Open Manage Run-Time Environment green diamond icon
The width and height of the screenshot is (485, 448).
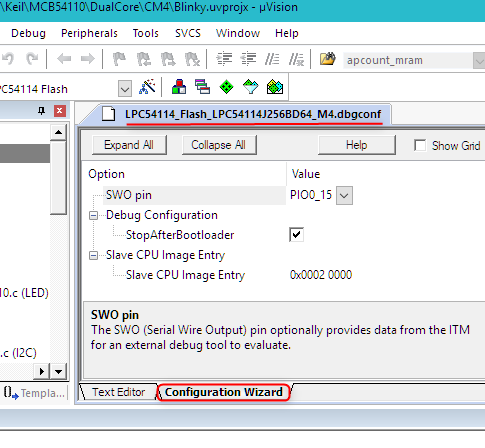227,87
